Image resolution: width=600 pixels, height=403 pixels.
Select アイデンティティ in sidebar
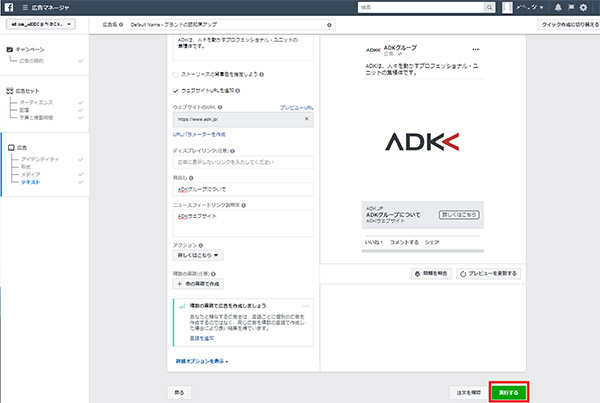(40, 159)
